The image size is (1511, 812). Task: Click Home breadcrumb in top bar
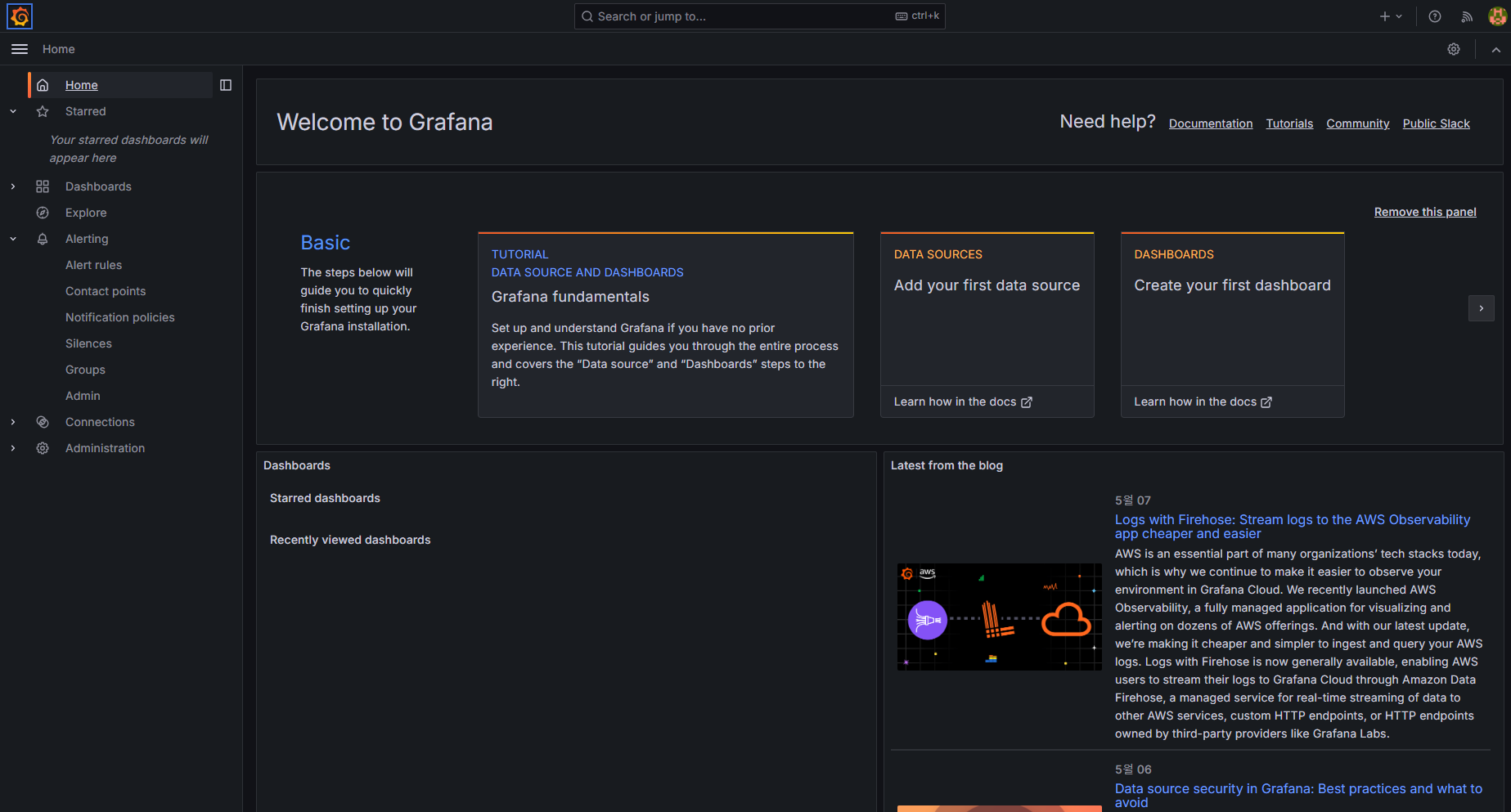pyautogui.click(x=59, y=49)
